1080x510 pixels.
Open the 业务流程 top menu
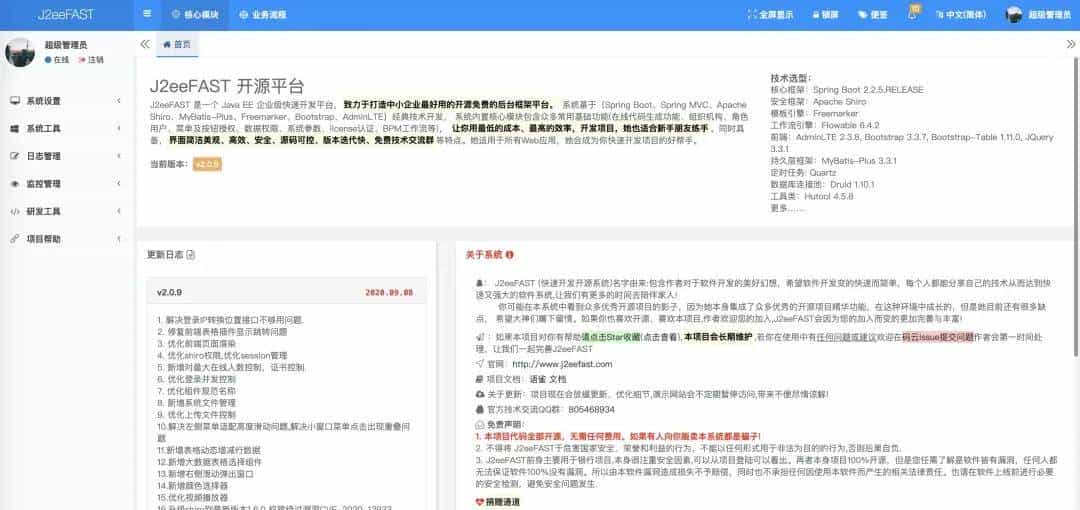[x=263, y=14]
